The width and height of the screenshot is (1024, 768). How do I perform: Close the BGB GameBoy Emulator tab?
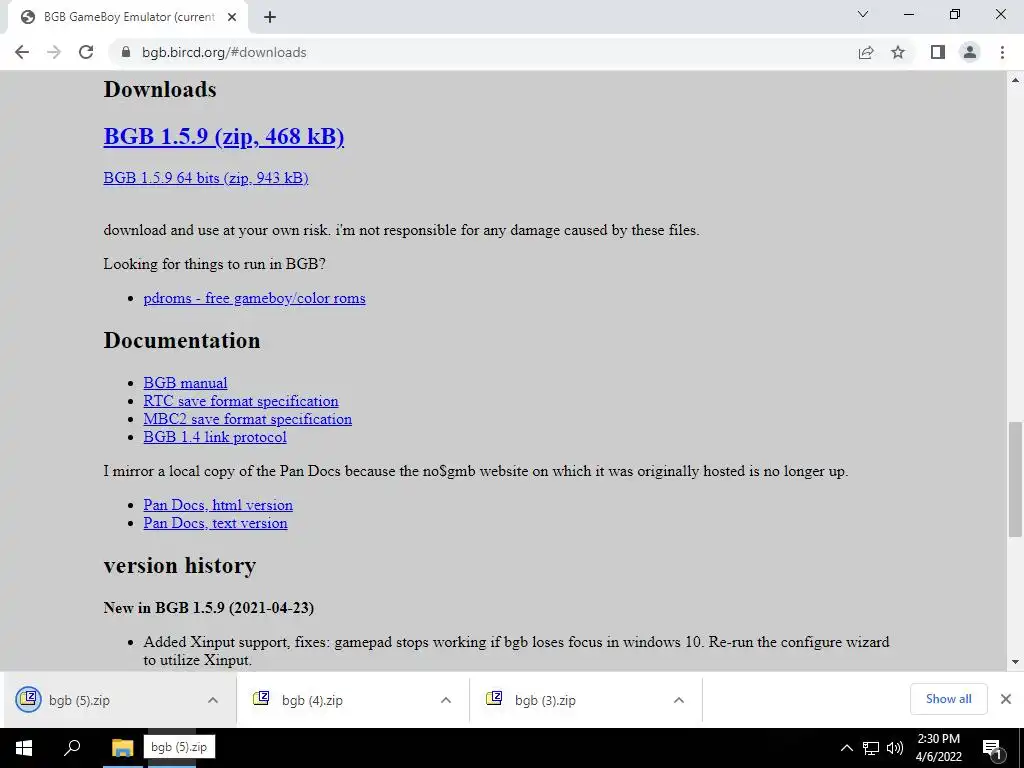(x=232, y=17)
